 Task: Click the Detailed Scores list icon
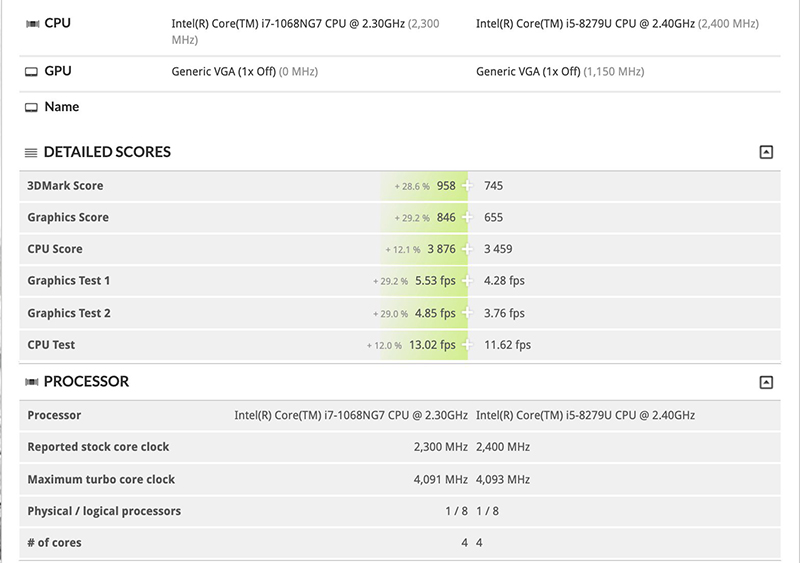31,153
